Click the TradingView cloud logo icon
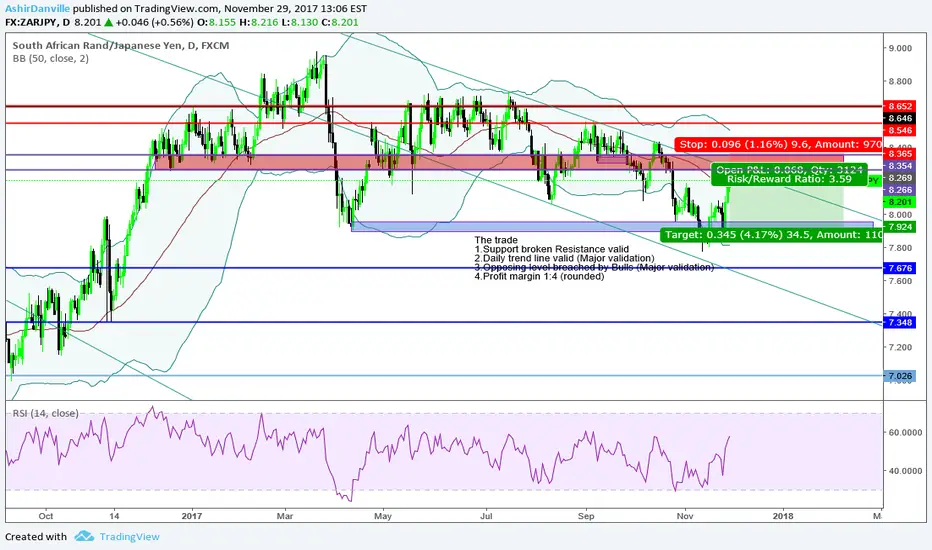The width and height of the screenshot is (932, 550). coord(84,536)
